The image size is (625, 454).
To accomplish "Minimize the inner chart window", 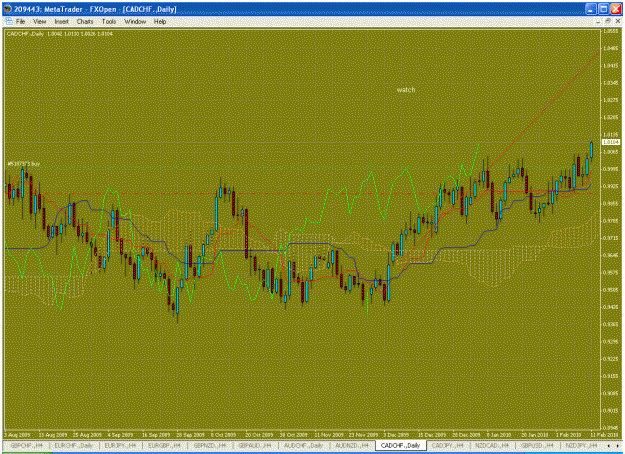I will [598, 21].
